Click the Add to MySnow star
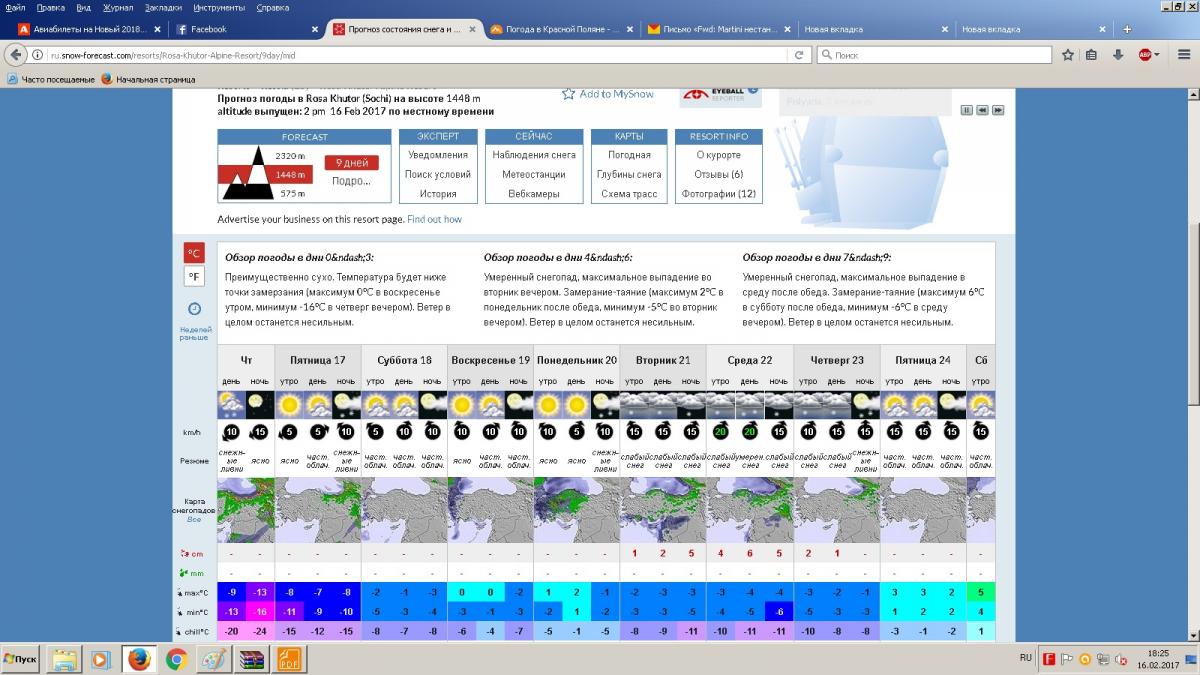Viewport: 1200px width, 675px height. [568, 94]
